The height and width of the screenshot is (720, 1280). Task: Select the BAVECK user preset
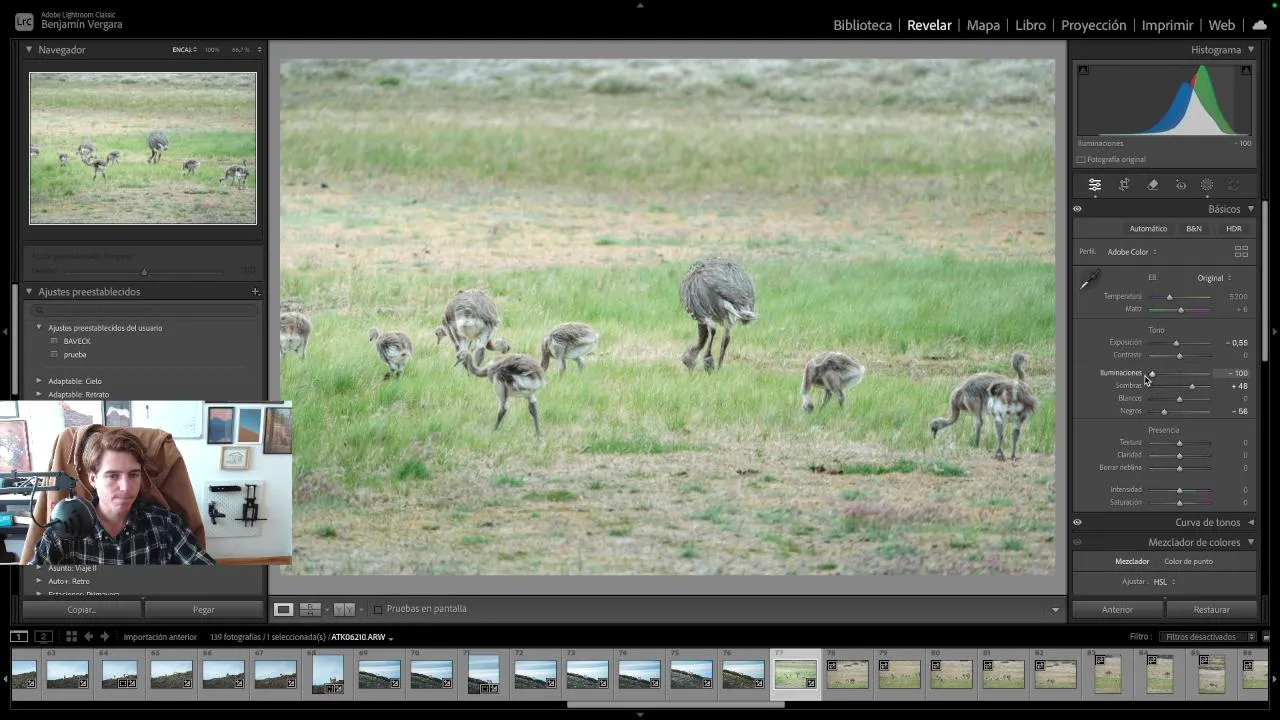click(x=77, y=341)
